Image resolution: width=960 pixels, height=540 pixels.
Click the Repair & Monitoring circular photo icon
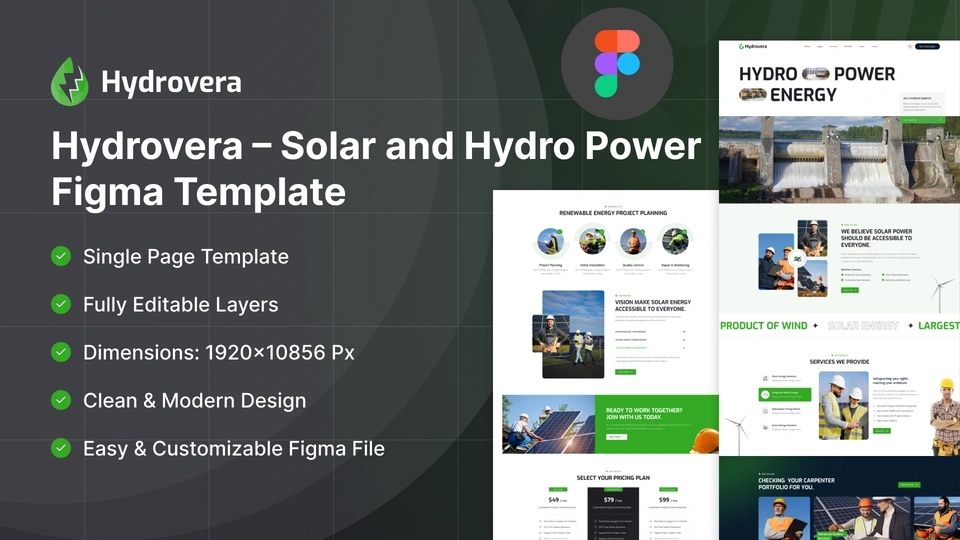coord(675,242)
